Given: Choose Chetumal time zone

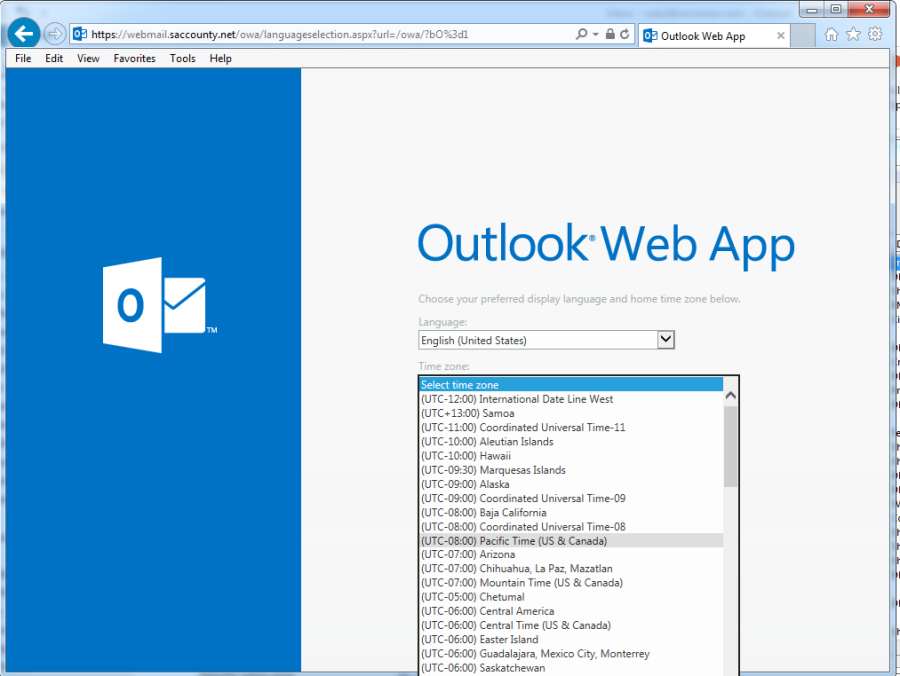Looking at the screenshot, I should [x=571, y=597].
